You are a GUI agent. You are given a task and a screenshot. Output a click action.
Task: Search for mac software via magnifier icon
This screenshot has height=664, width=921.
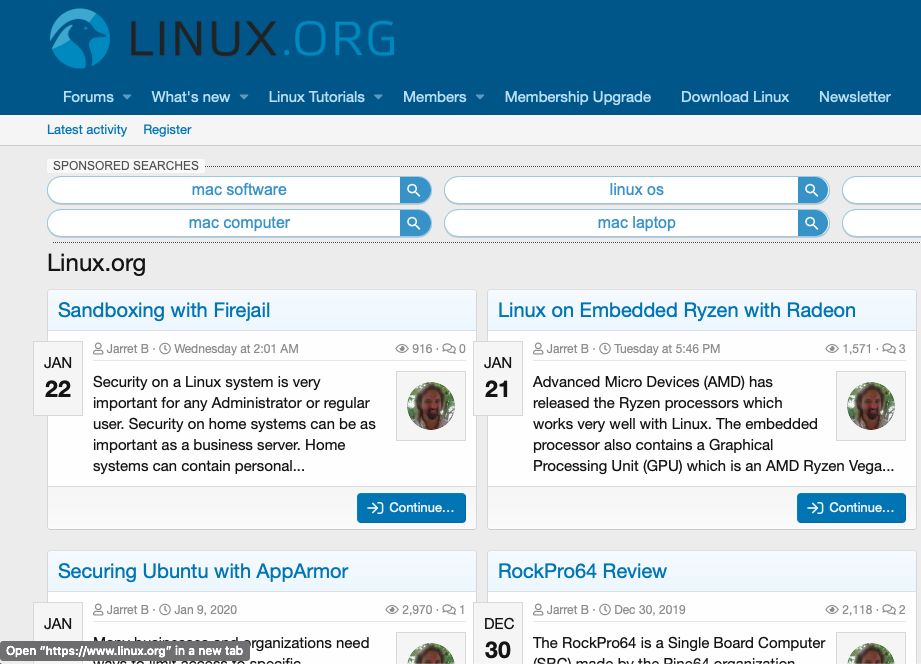point(414,190)
